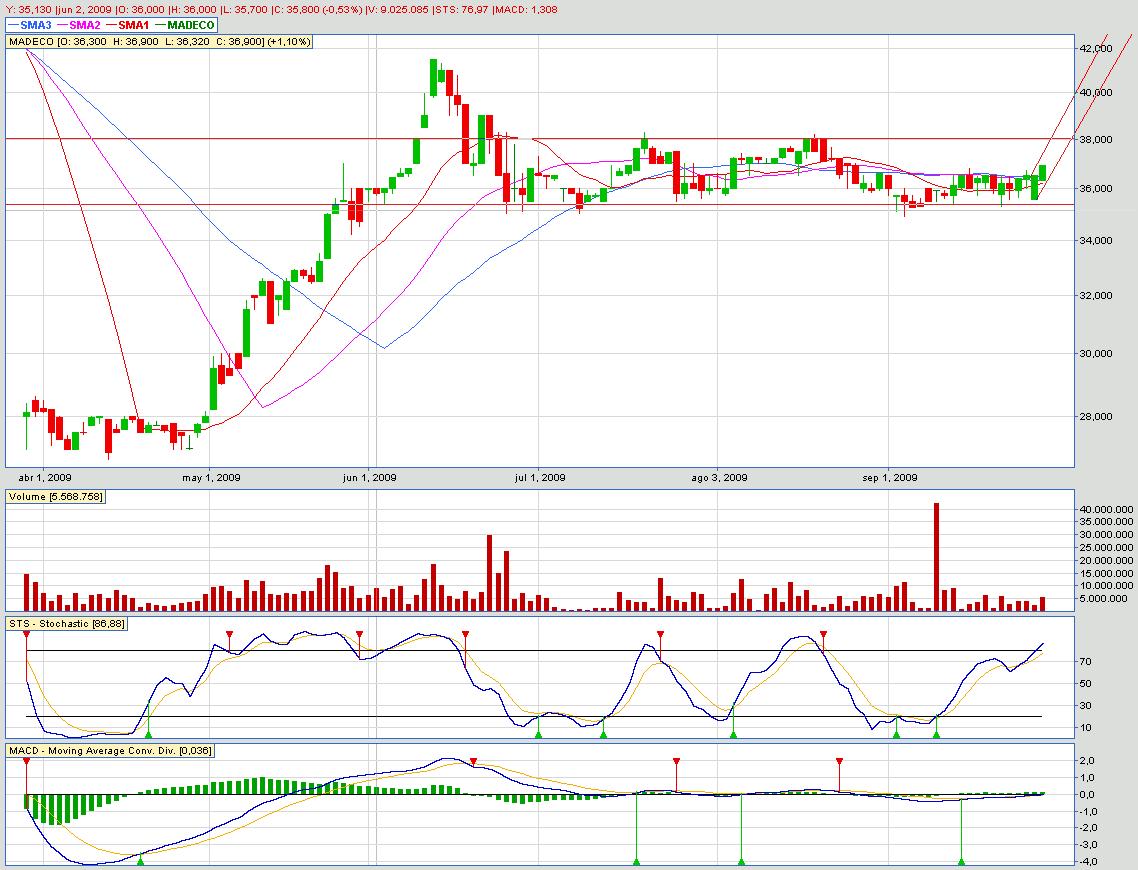1138x870 pixels.
Task: Click the 2,0 level on MACD axis
Action: pos(1087,760)
